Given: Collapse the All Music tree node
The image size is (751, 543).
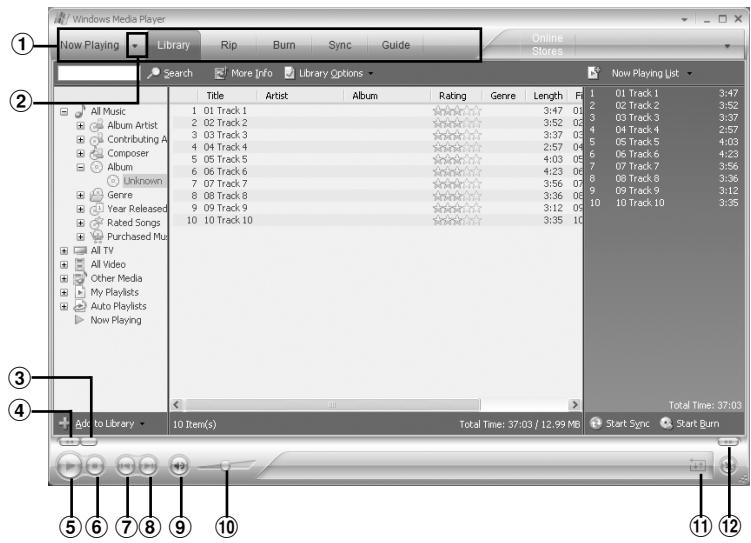Looking at the screenshot, I should (x=64, y=112).
